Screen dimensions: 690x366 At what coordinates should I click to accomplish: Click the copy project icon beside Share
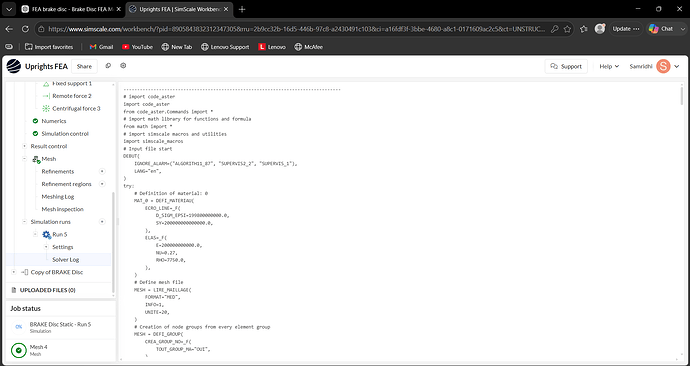[108, 66]
